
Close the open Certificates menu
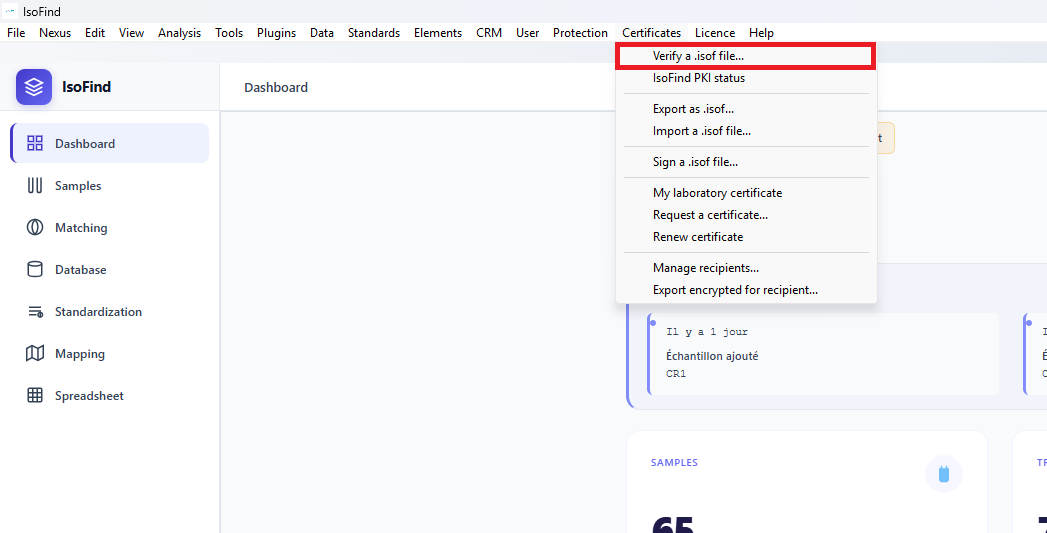pos(652,33)
